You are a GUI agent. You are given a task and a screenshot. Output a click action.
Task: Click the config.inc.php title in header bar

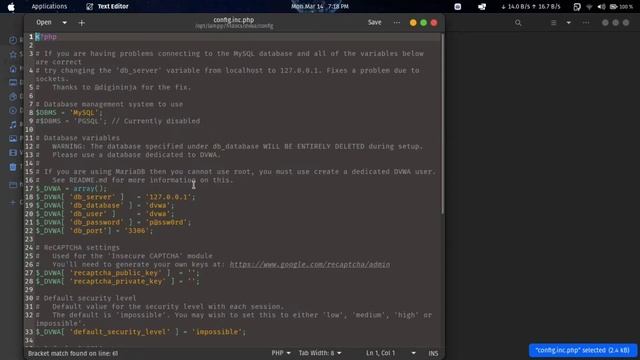click(x=234, y=20)
